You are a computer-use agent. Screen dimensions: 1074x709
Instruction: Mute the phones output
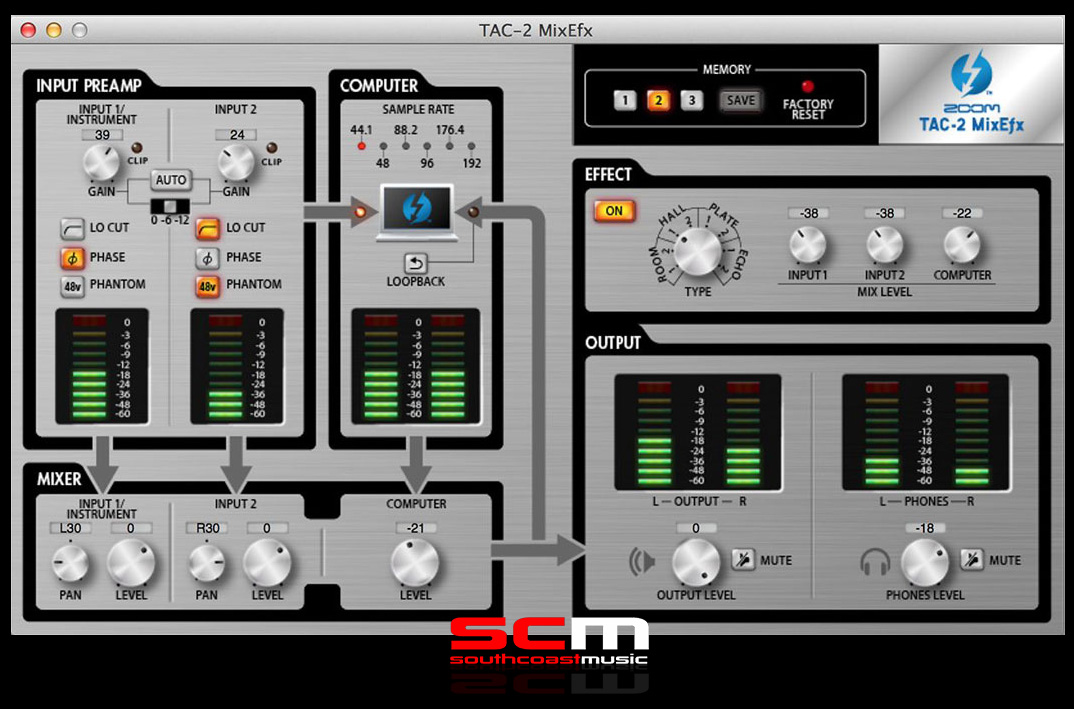pyautogui.click(x=971, y=560)
